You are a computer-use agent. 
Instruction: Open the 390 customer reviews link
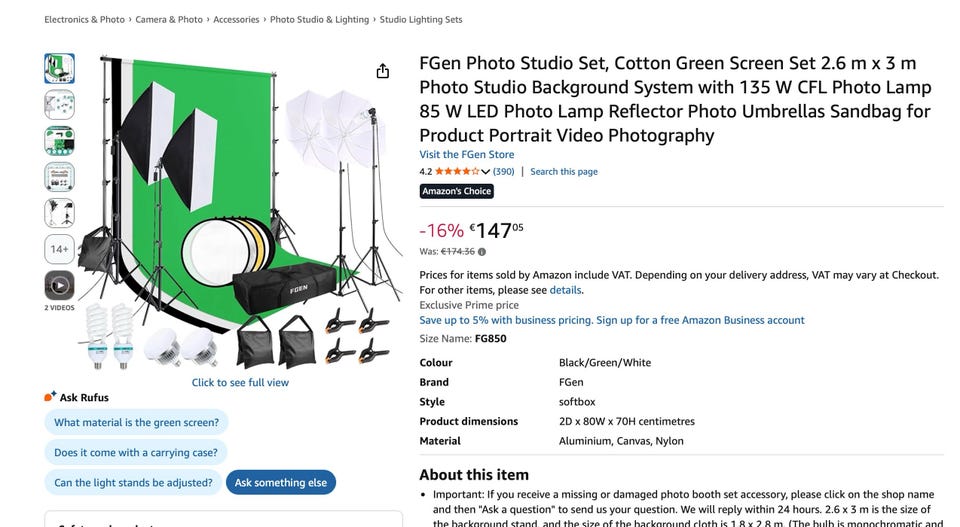pyautogui.click(x=504, y=172)
